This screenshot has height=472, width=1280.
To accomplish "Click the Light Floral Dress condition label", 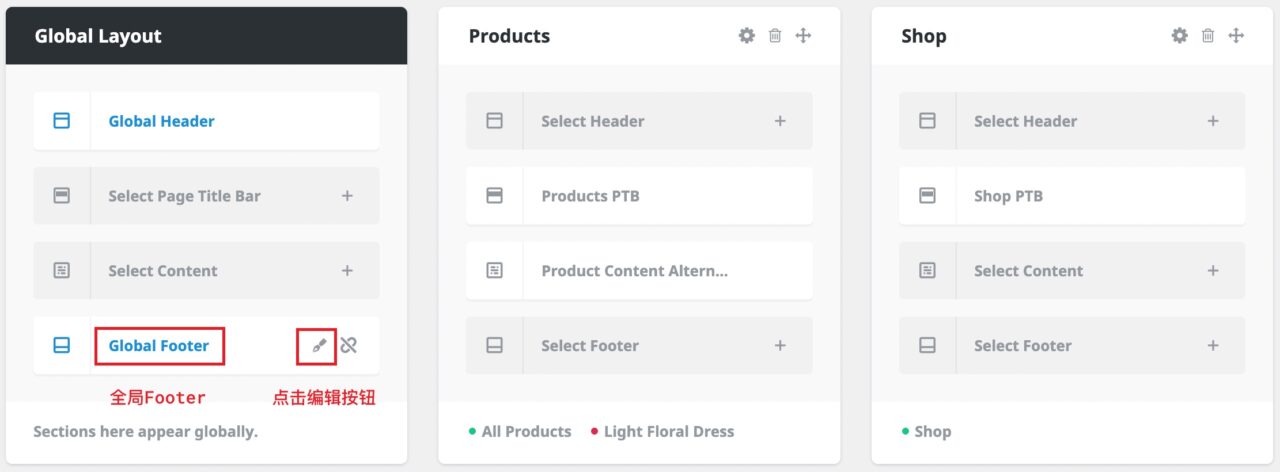I will (x=668, y=432).
